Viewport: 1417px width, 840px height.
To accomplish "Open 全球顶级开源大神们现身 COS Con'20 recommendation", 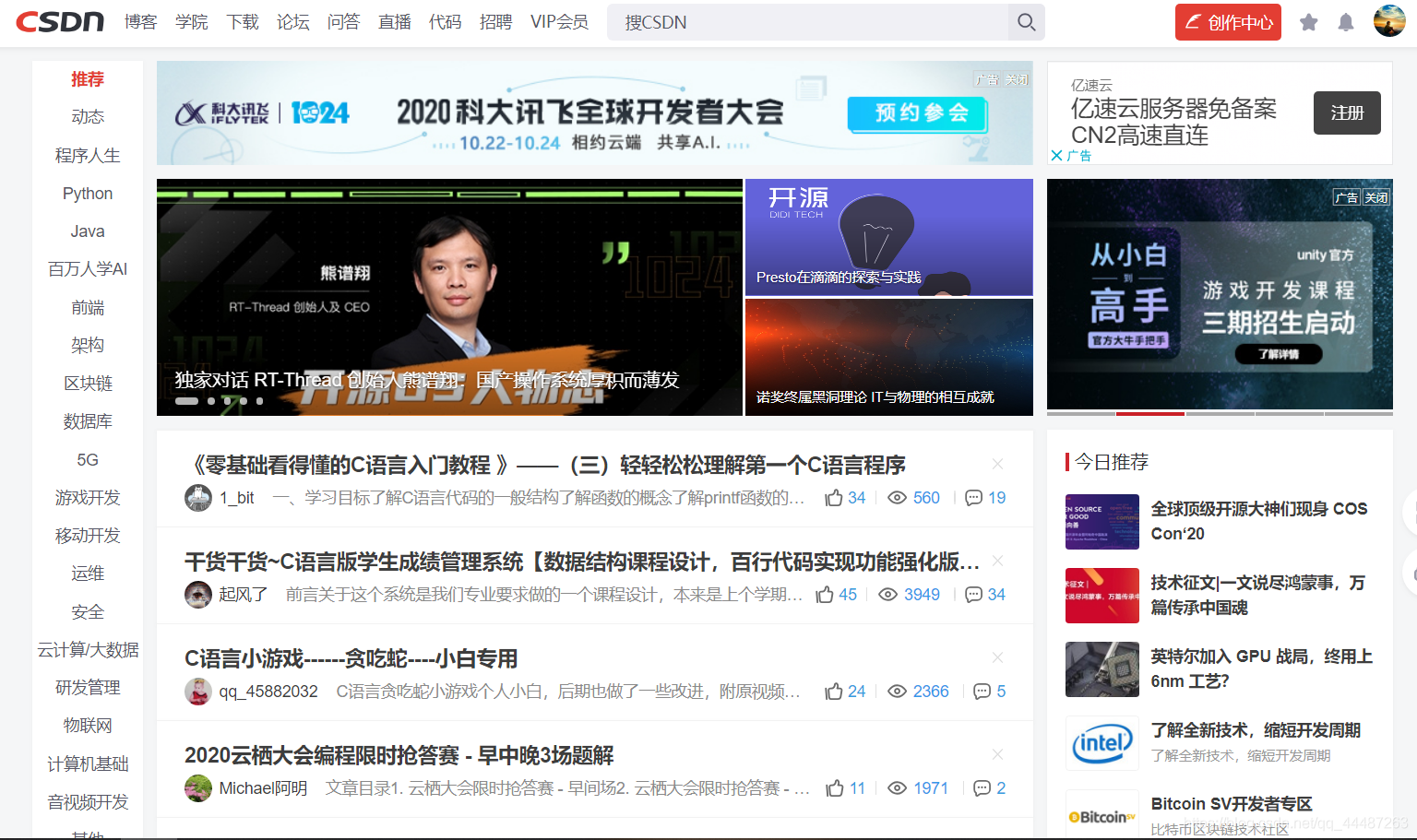I will click(x=1259, y=521).
